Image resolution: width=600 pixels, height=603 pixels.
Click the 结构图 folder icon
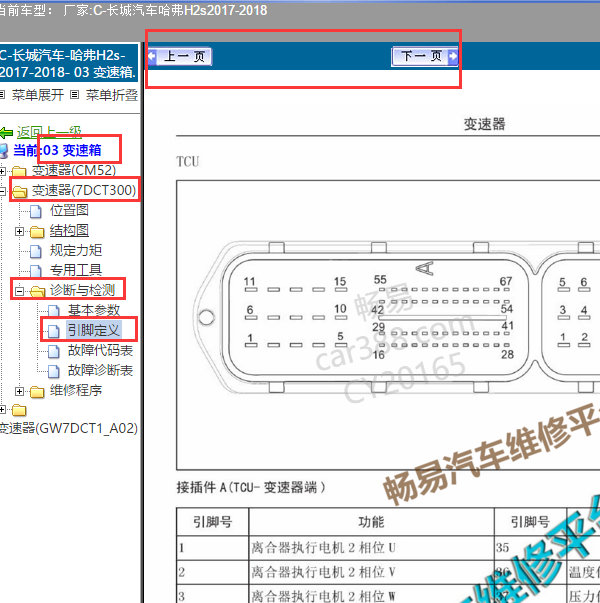click(x=37, y=232)
